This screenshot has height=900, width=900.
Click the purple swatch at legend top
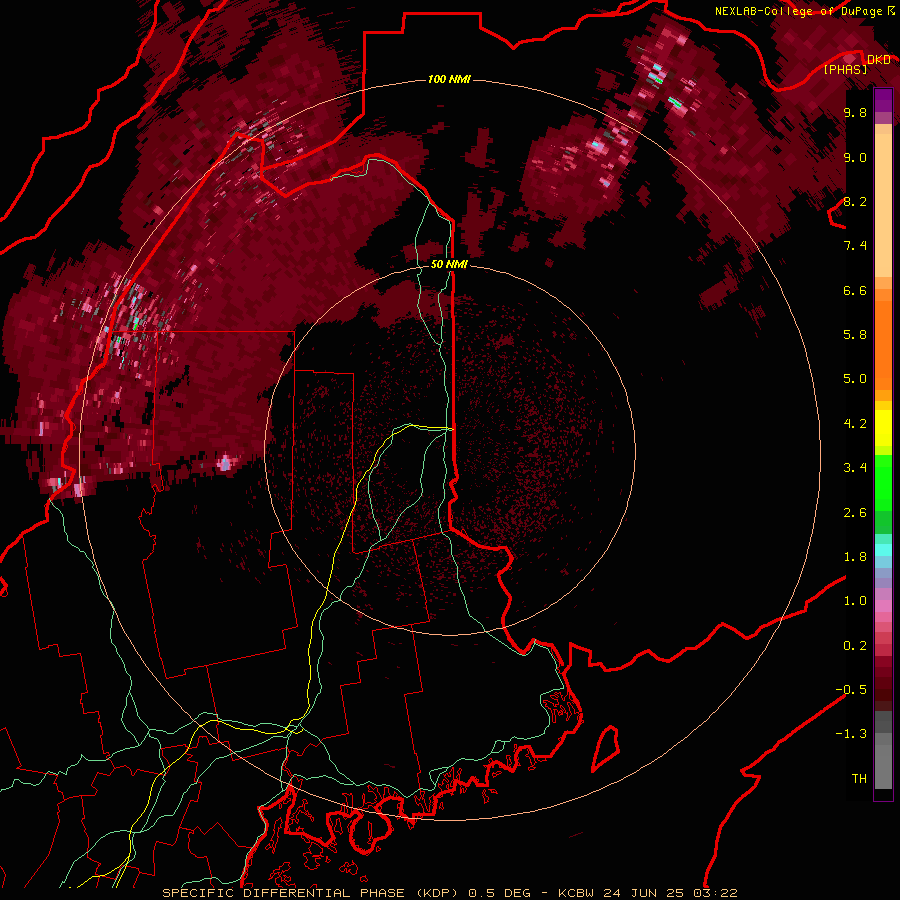(x=883, y=100)
